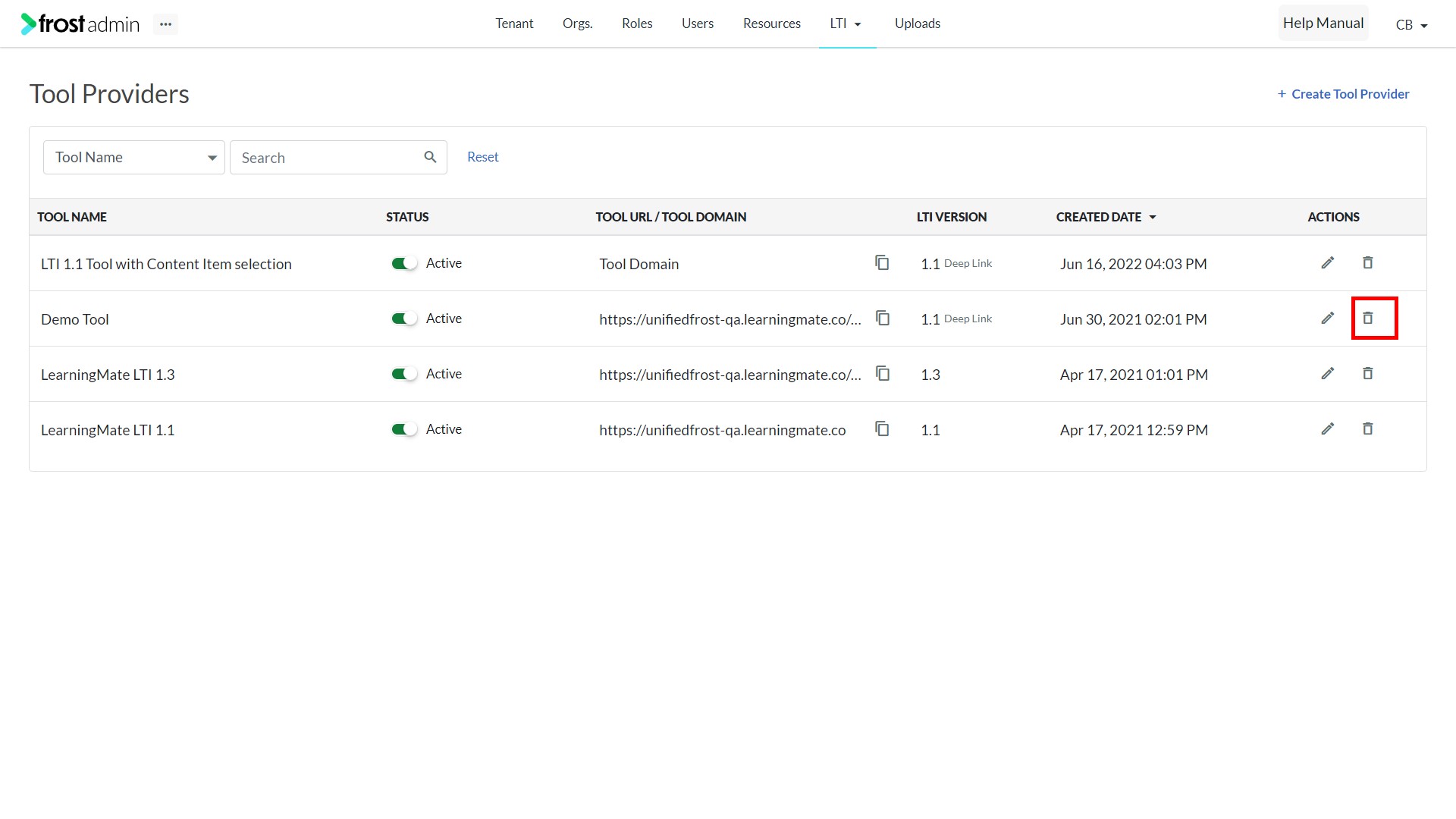This screenshot has width=1456, height=819.
Task: Click Demo Tool's Deep Link label
Action: 968,318
